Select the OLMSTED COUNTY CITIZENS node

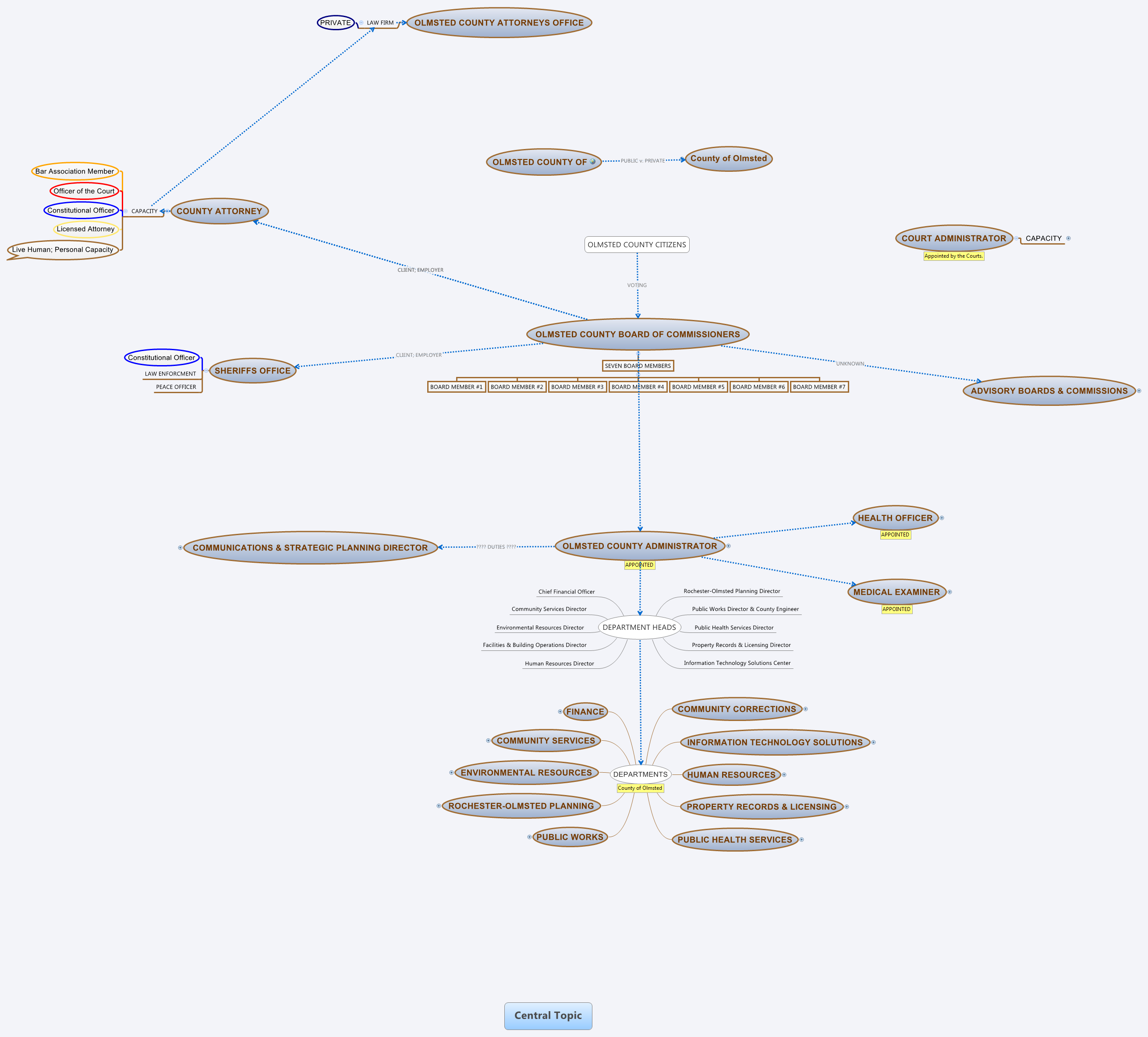click(x=637, y=244)
